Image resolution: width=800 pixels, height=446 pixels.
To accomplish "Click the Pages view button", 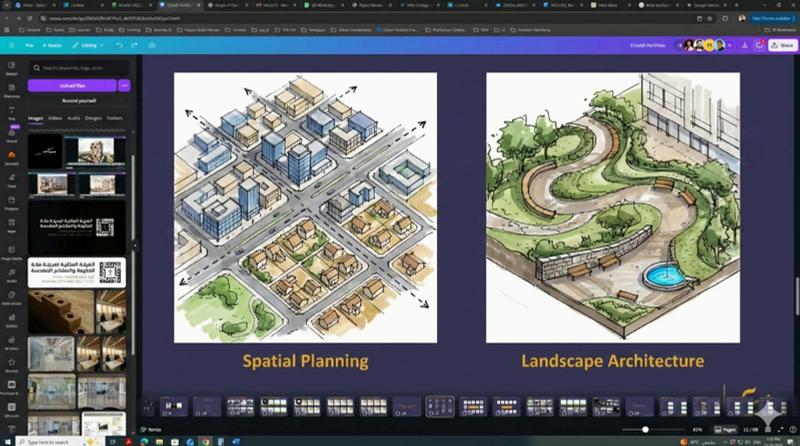I will [725, 430].
